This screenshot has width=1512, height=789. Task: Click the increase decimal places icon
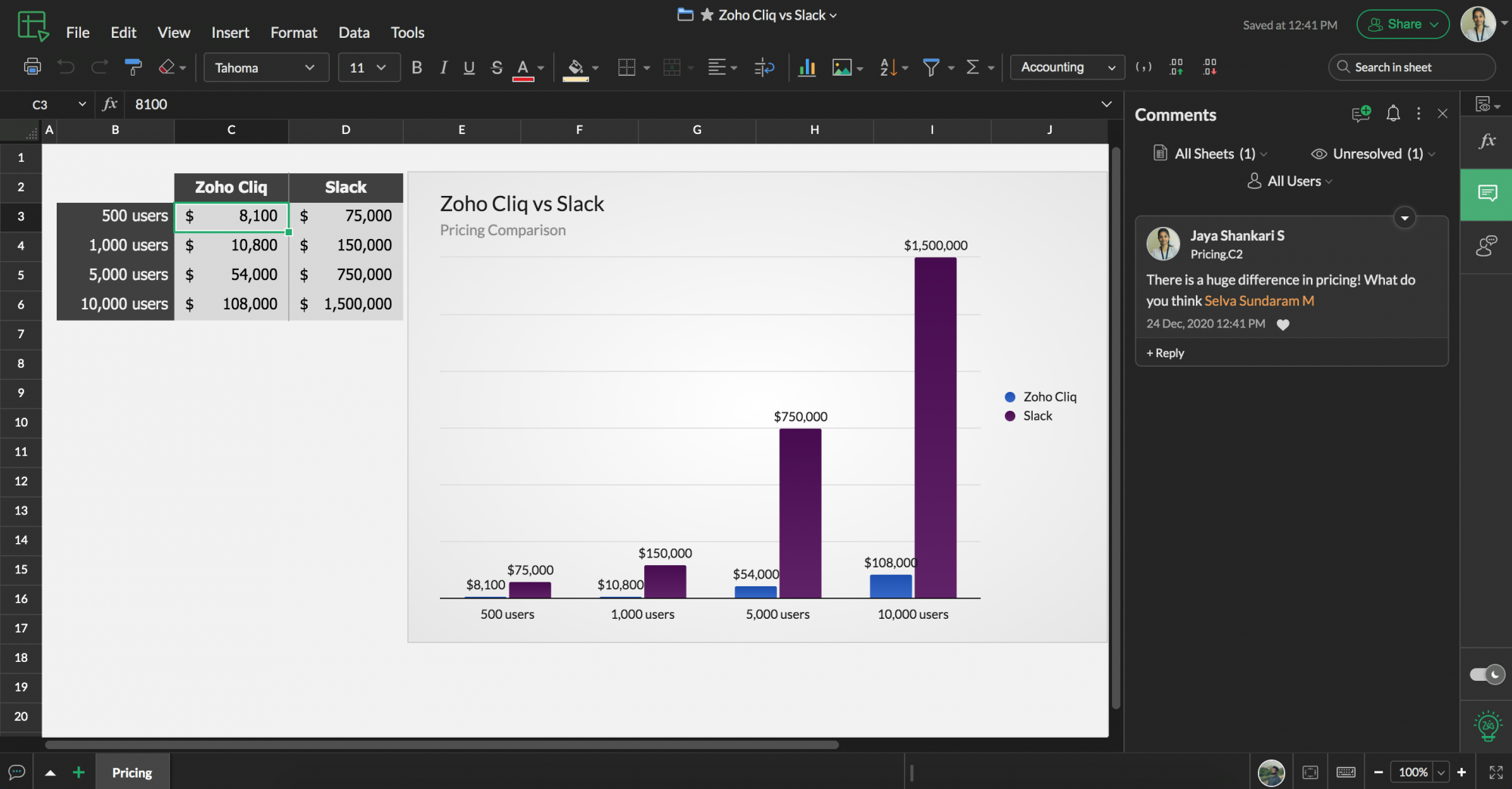1176,67
